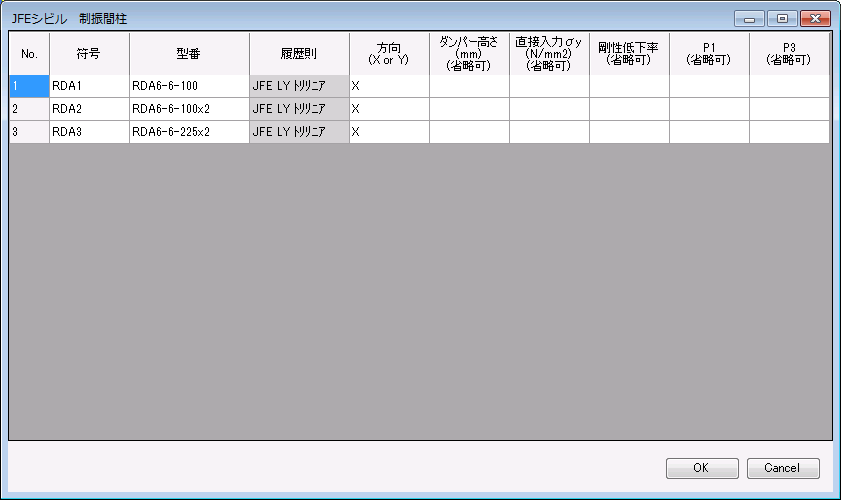Viewport: 841px width, 500px height.
Task: Select the RDA1 symbol cell
Action: (x=90, y=86)
